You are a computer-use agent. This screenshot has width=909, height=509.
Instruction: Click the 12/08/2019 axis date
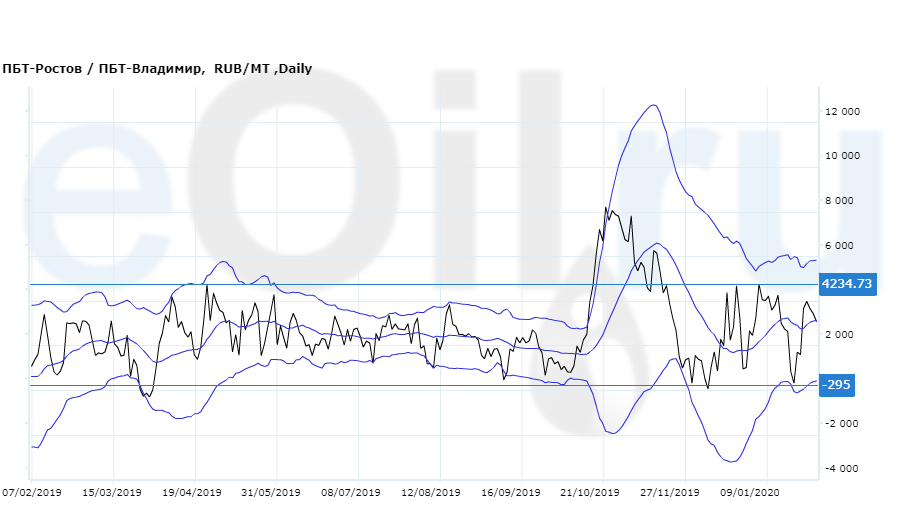[431, 493]
